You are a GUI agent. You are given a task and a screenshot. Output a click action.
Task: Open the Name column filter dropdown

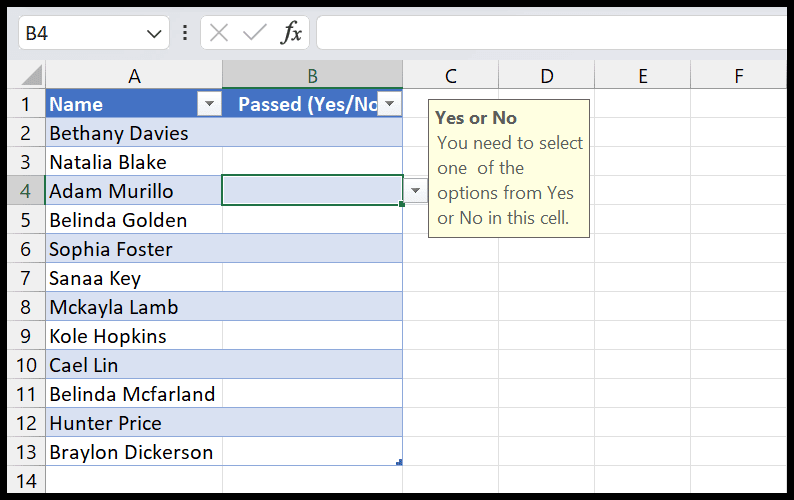(209, 104)
